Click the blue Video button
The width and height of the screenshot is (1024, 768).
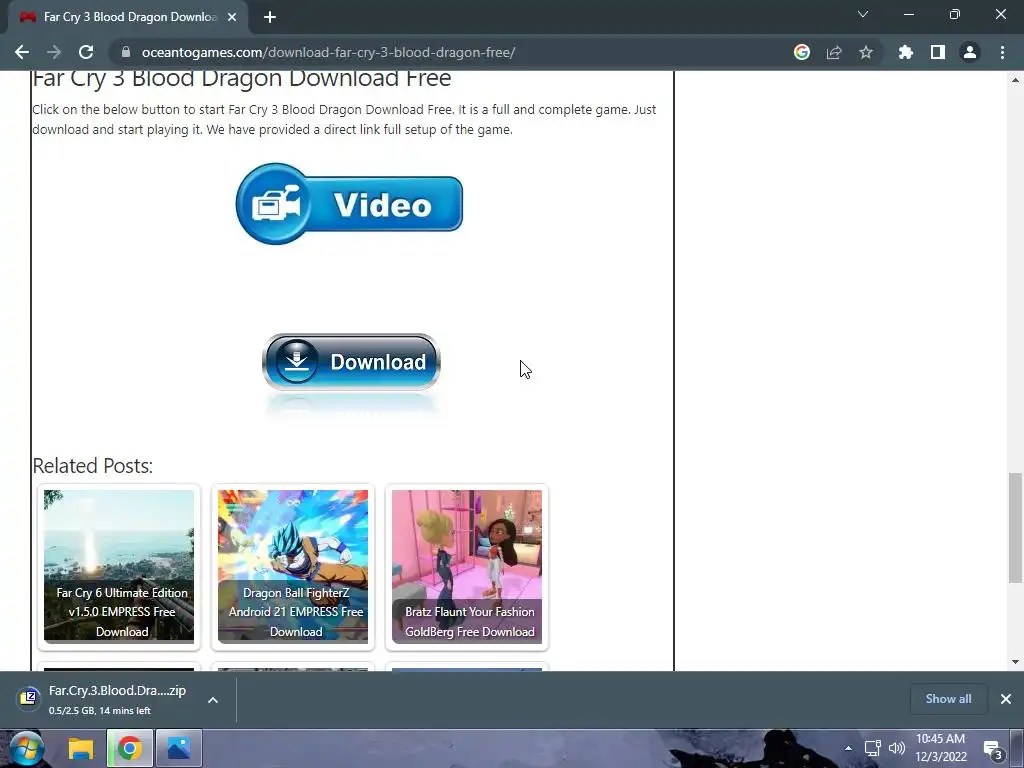(x=349, y=204)
